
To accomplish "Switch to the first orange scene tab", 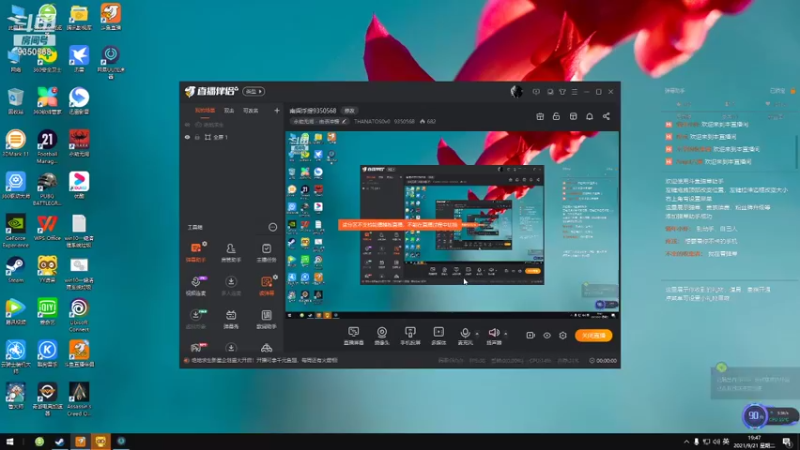I will coord(205,110).
